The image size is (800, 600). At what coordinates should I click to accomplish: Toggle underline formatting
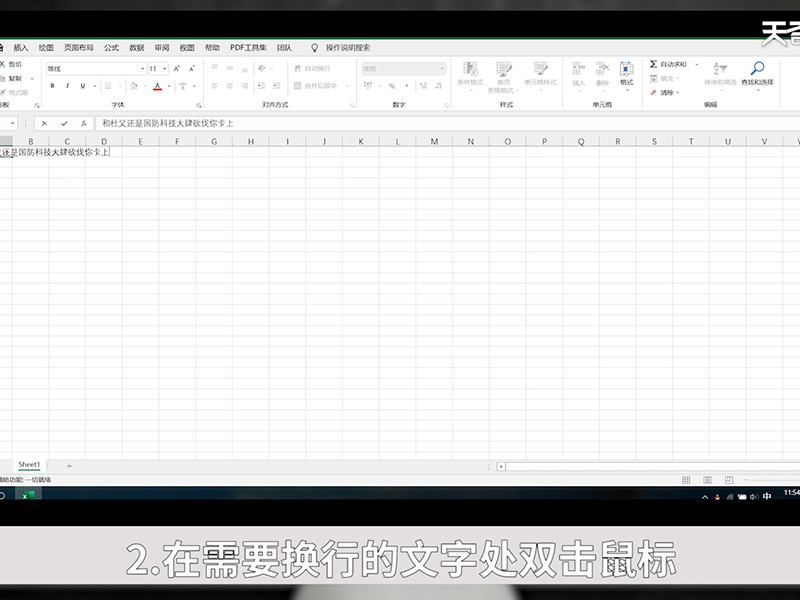pos(82,86)
